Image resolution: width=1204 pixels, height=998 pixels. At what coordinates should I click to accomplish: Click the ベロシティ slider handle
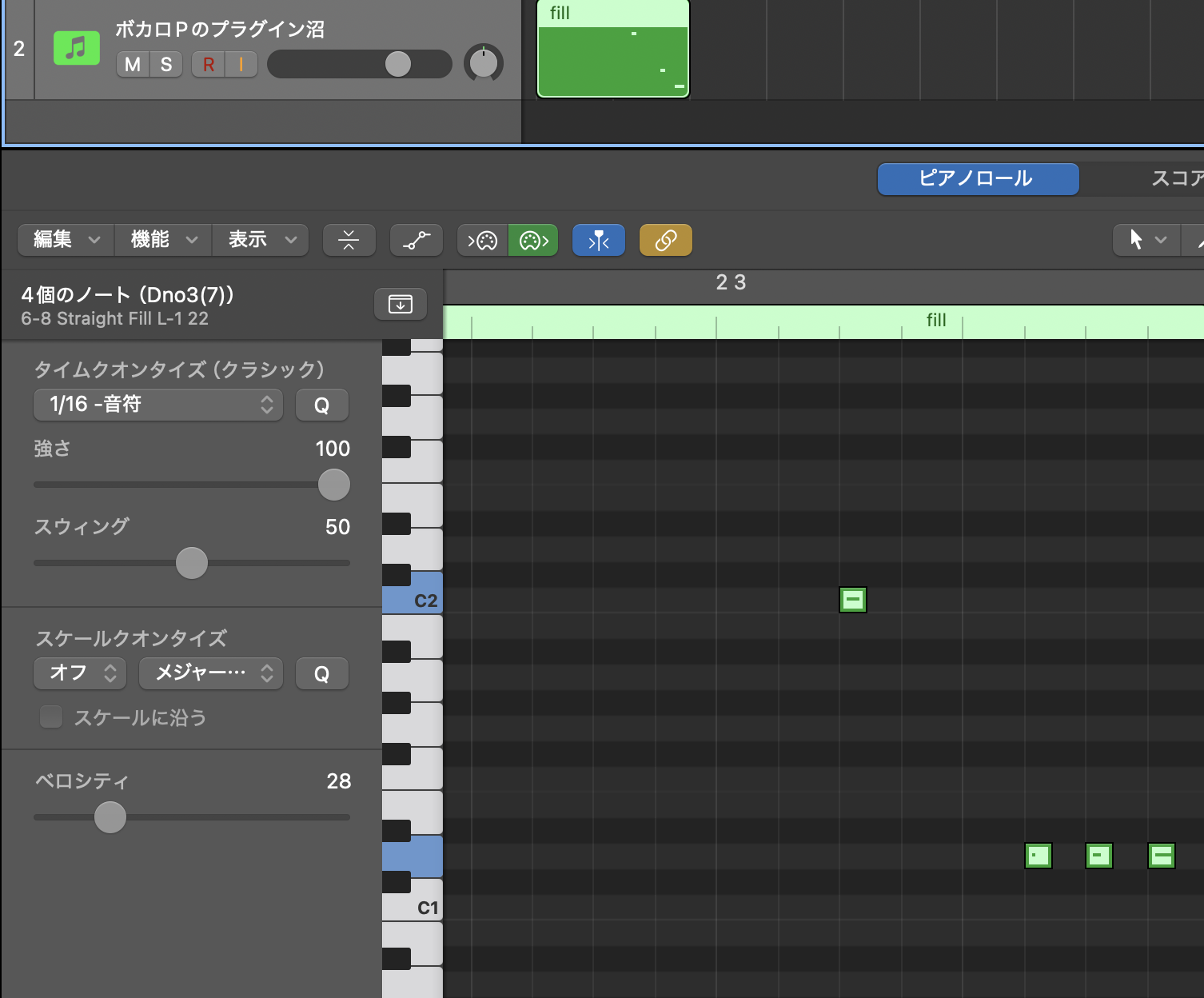(x=110, y=817)
